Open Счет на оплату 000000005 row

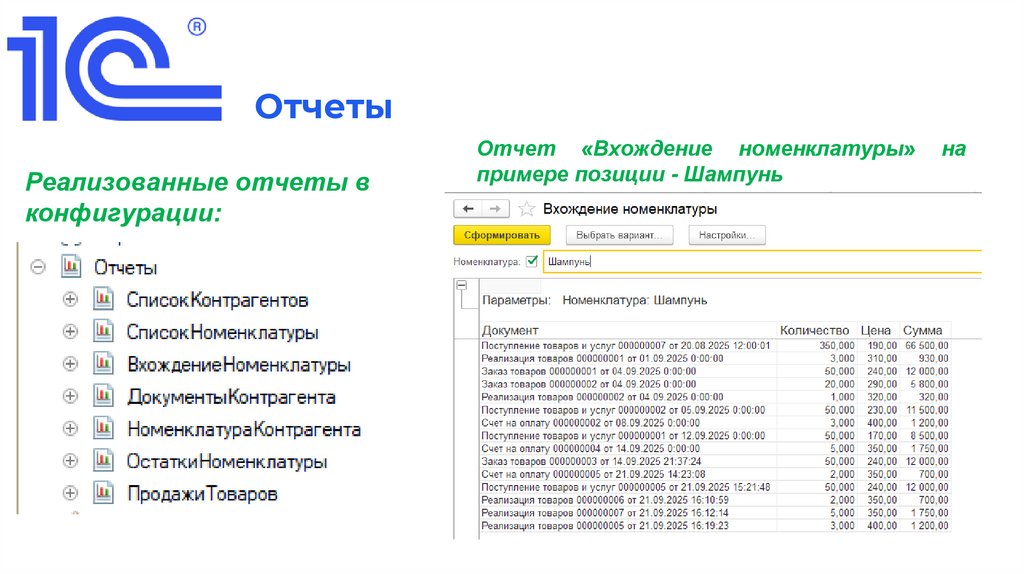715,474
